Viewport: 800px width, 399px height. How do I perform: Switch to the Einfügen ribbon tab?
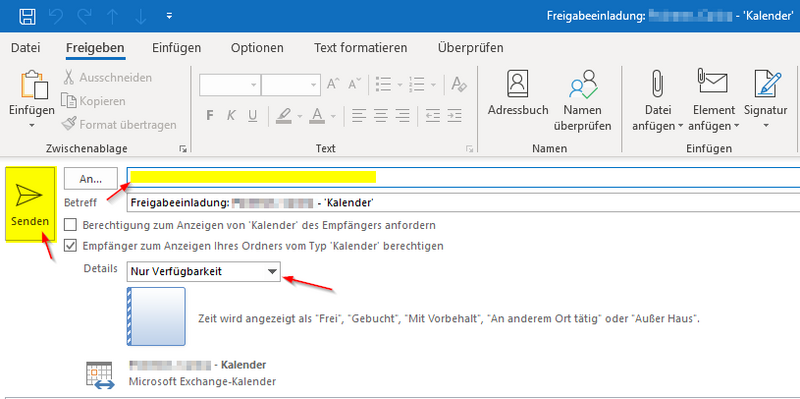coord(177,48)
